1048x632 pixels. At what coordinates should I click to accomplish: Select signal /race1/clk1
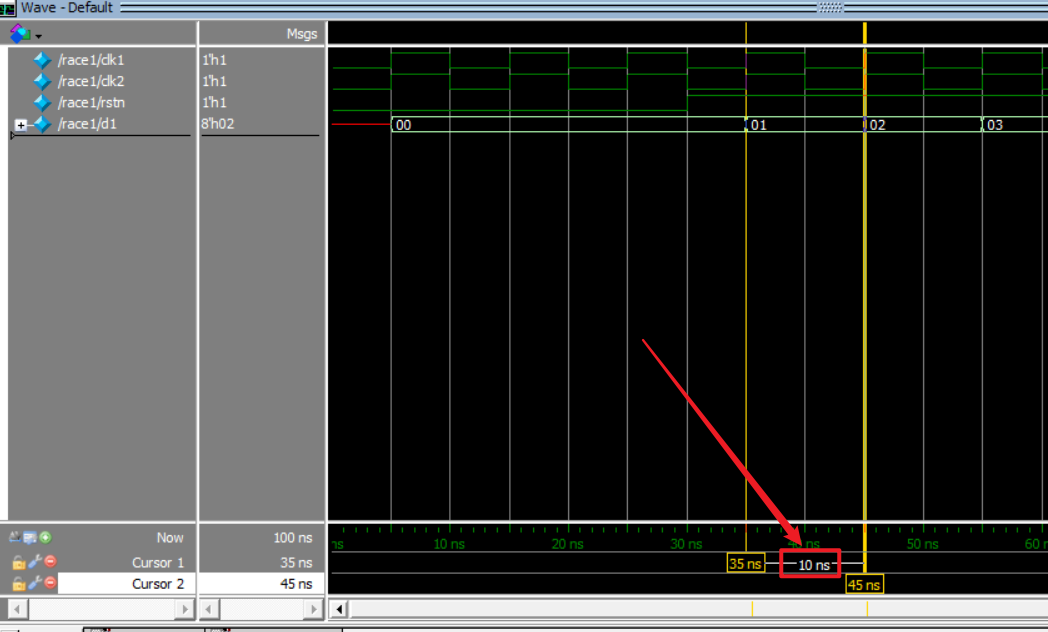(x=91, y=60)
